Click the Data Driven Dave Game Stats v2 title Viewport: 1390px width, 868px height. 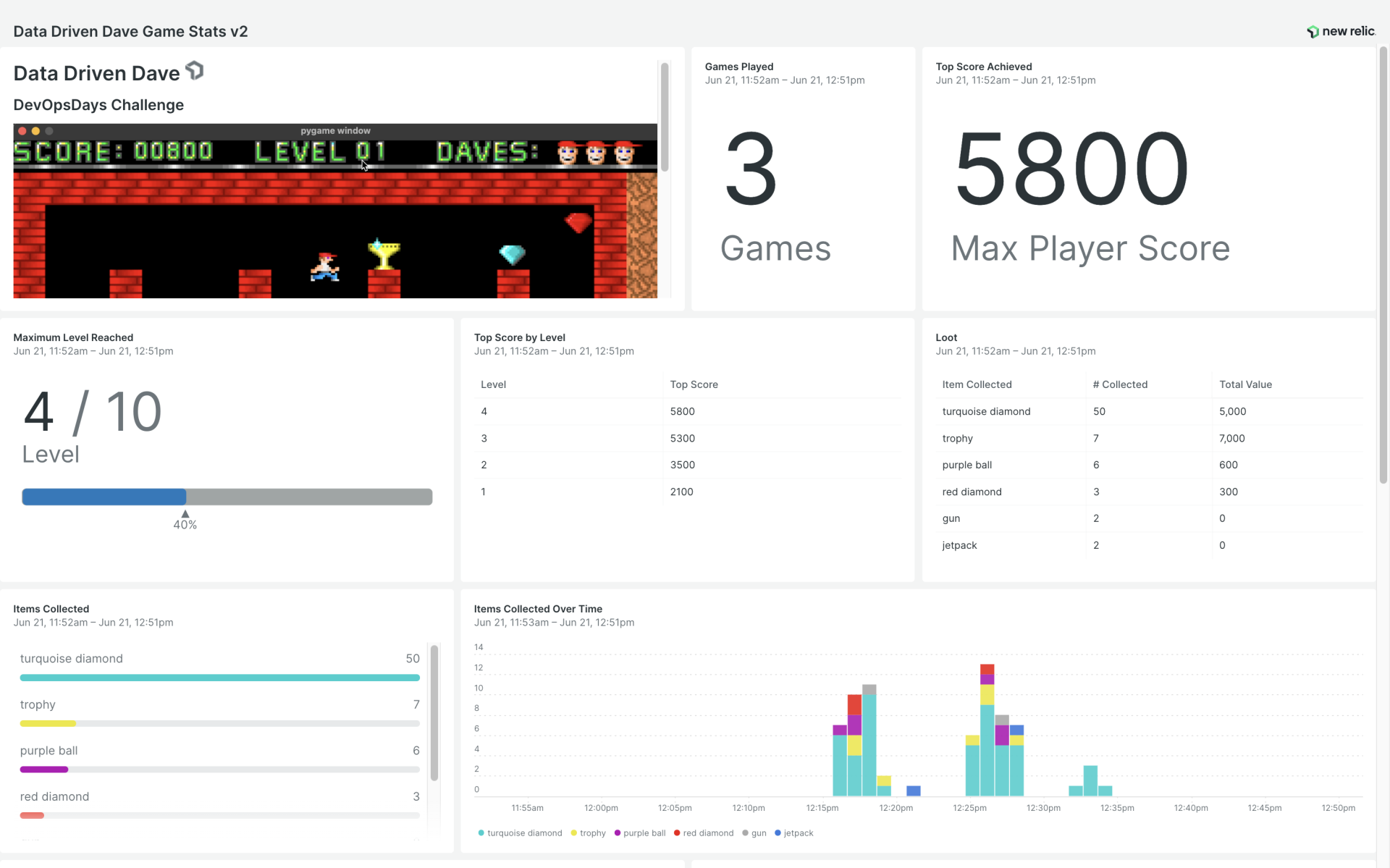[x=130, y=31]
